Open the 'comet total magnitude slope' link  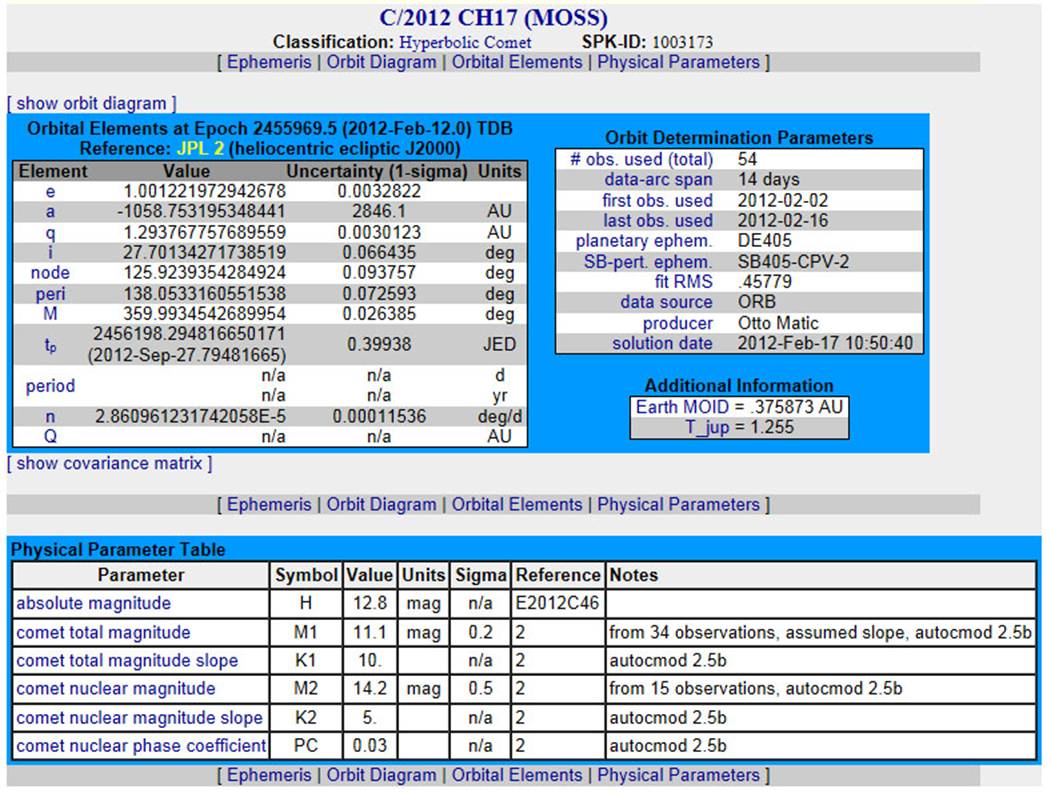(127, 661)
